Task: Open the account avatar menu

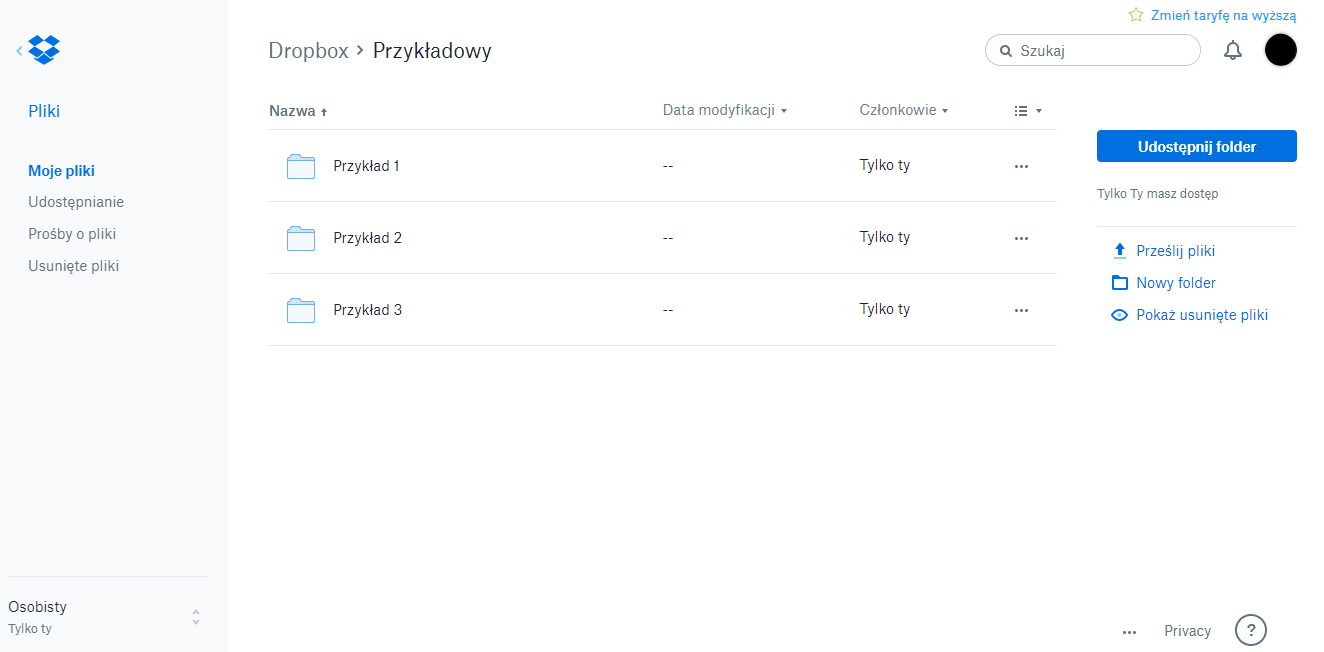Action: [x=1280, y=50]
